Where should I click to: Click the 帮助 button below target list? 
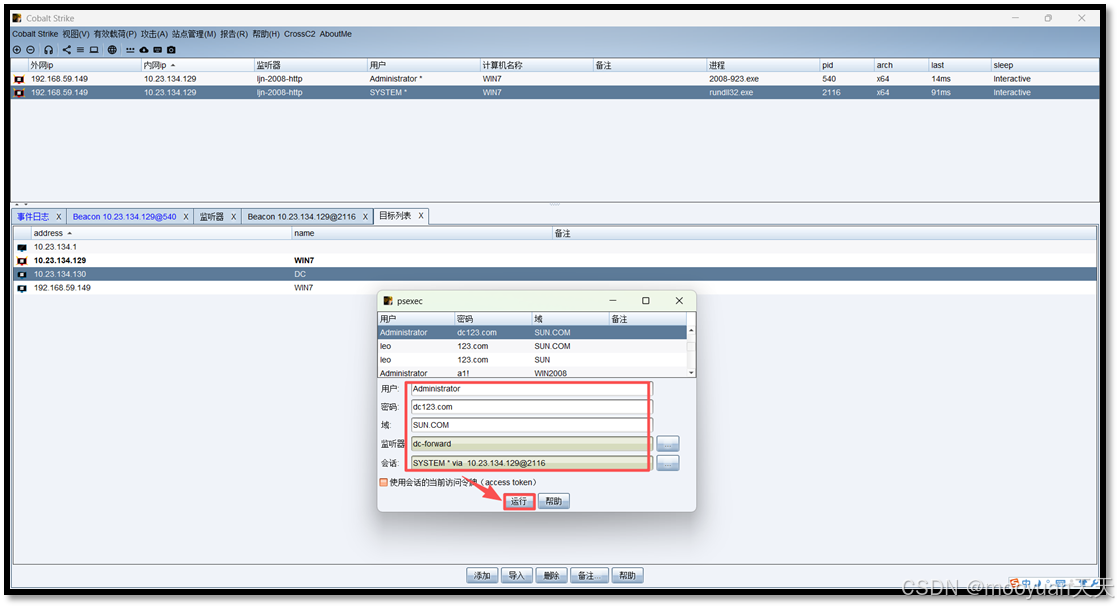pyautogui.click(x=627, y=576)
